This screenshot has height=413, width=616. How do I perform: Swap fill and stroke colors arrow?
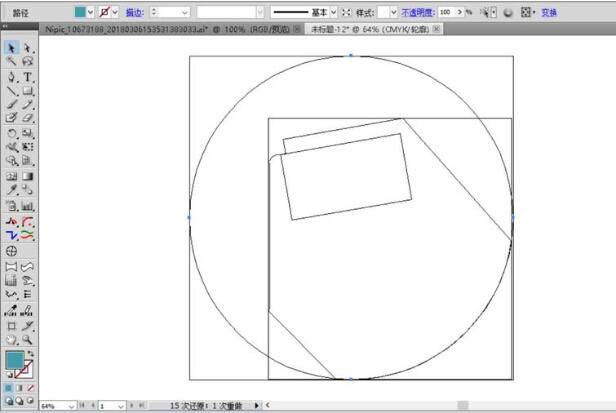pos(30,354)
